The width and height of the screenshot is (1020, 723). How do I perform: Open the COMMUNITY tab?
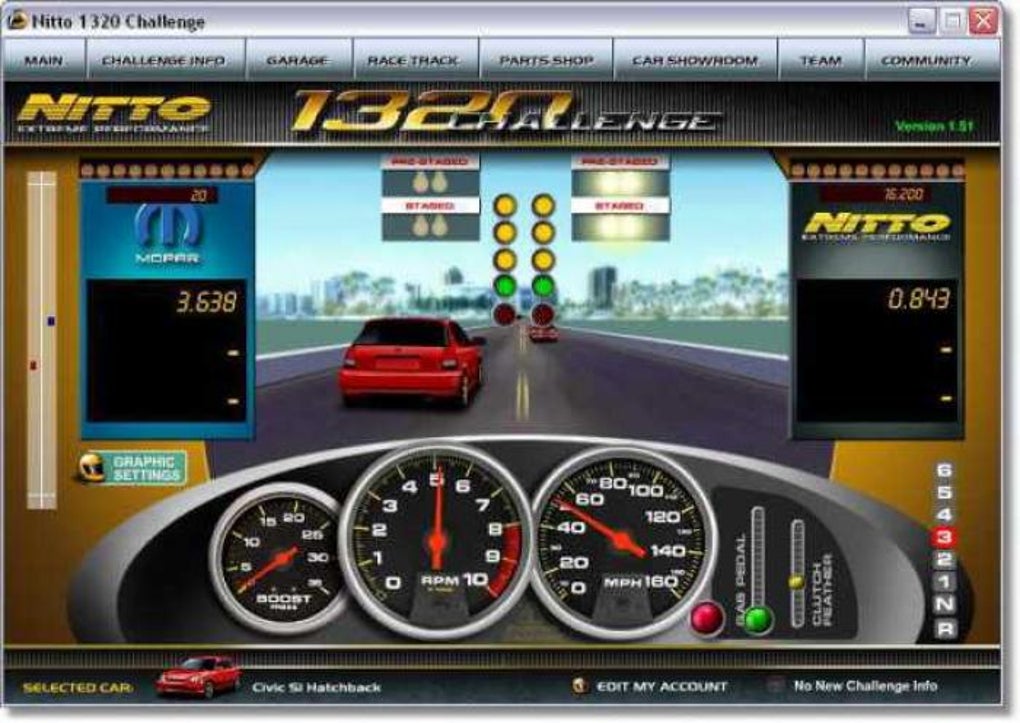point(926,60)
